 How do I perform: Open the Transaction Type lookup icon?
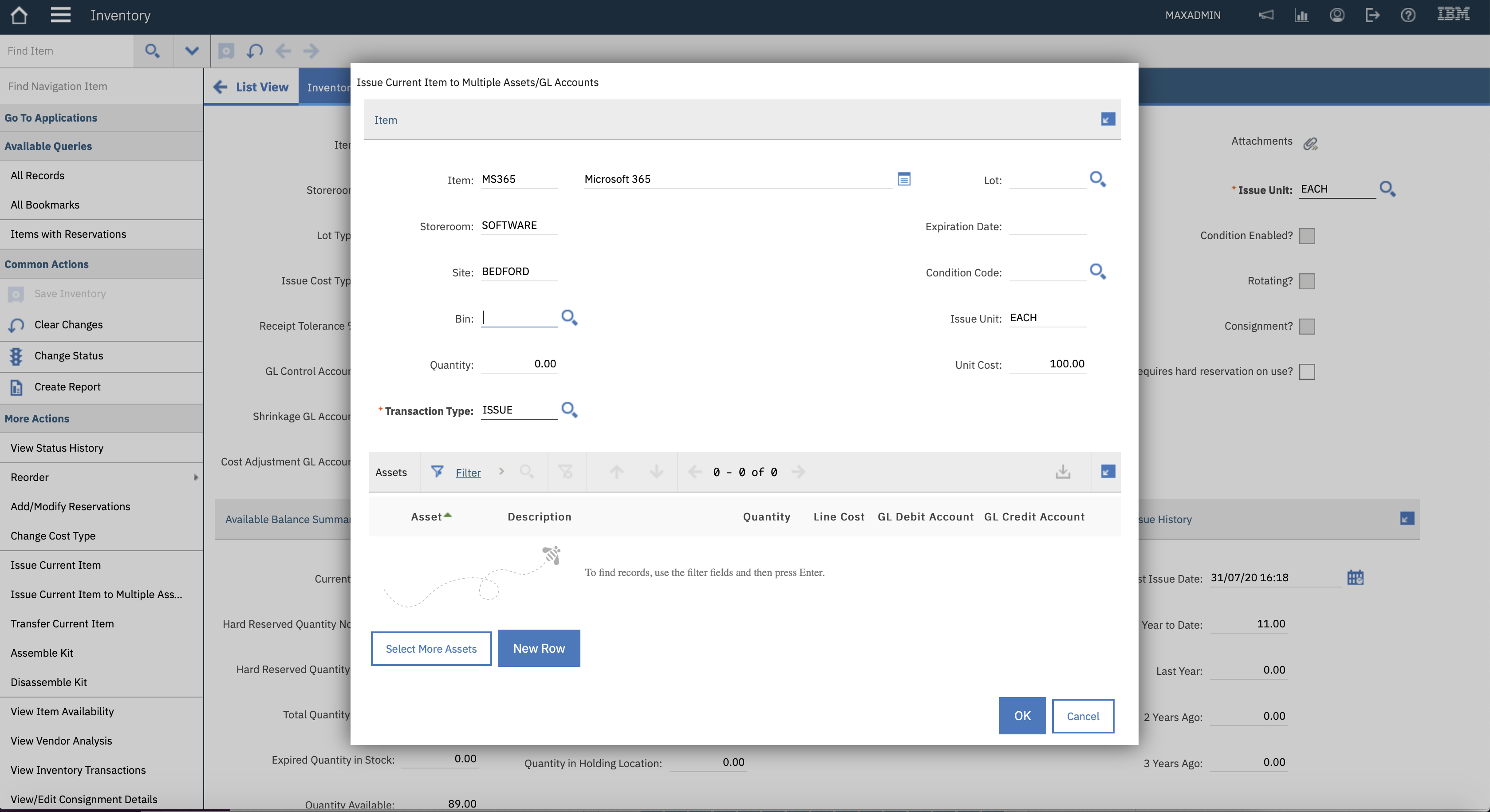(569, 410)
